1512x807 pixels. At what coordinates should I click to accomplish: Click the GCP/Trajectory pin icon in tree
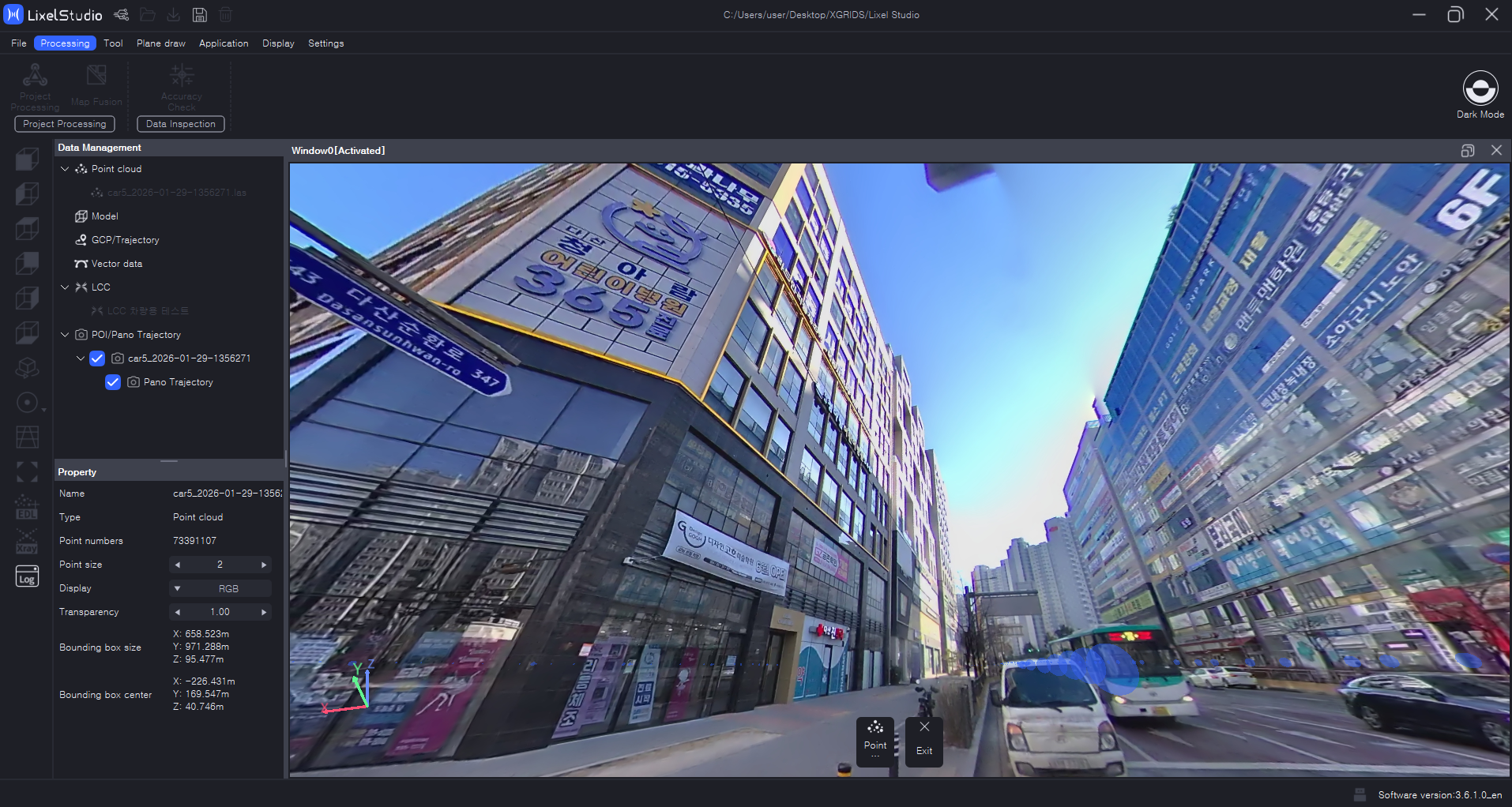tap(81, 240)
